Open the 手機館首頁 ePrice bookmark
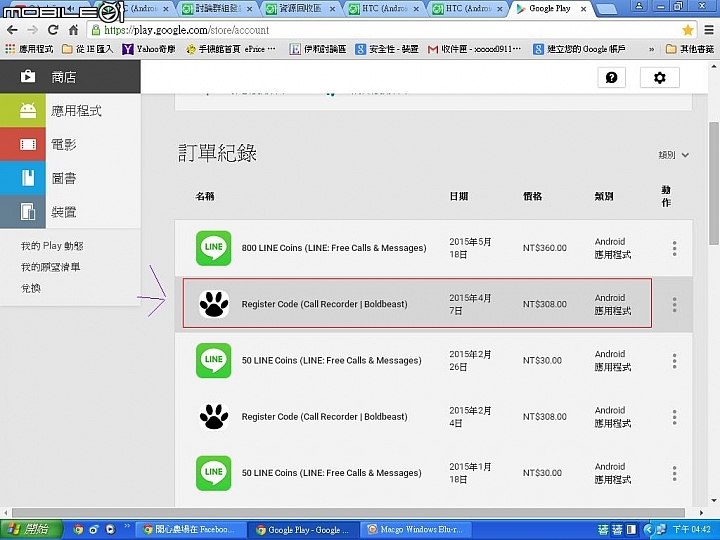The image size is (720, 540). 231,49
